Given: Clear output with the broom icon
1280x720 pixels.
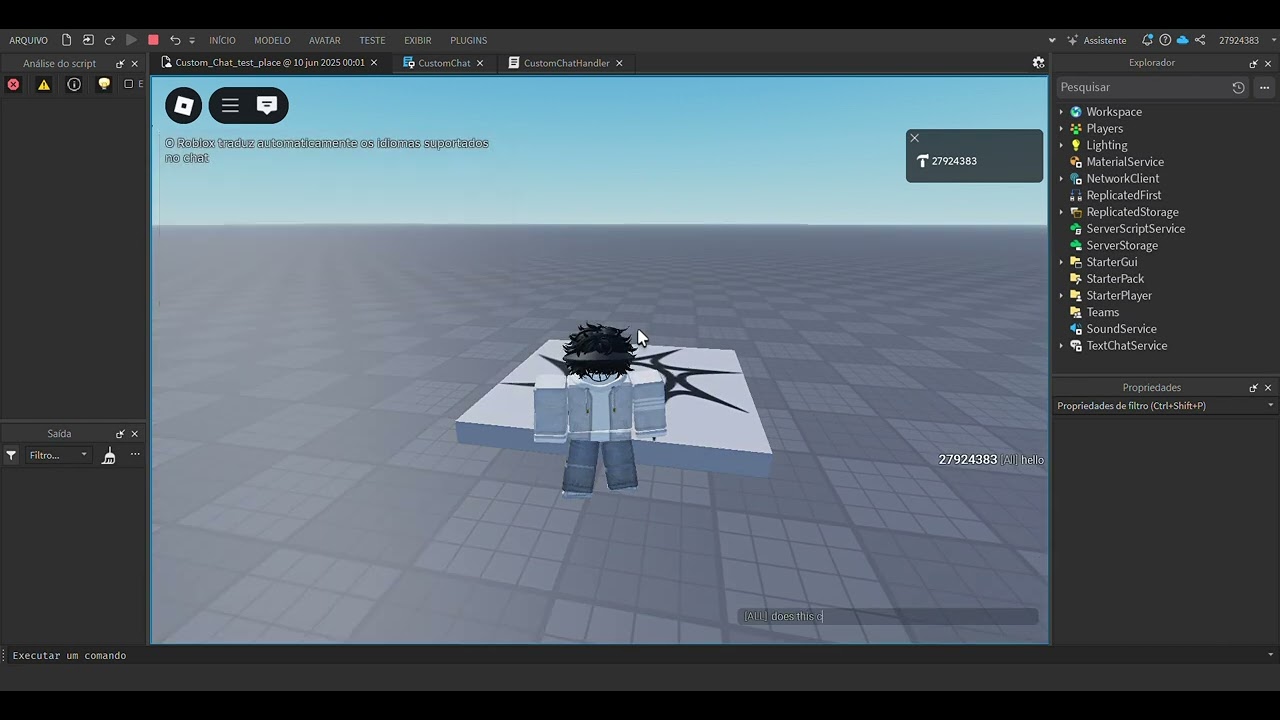Looking at the screenshot, I should click(x=109, y=456).
